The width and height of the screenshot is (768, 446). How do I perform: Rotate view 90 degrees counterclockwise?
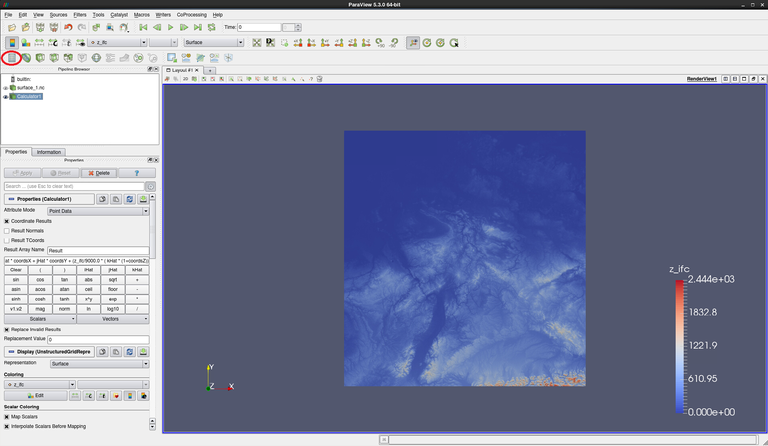(x=393, y=43)
